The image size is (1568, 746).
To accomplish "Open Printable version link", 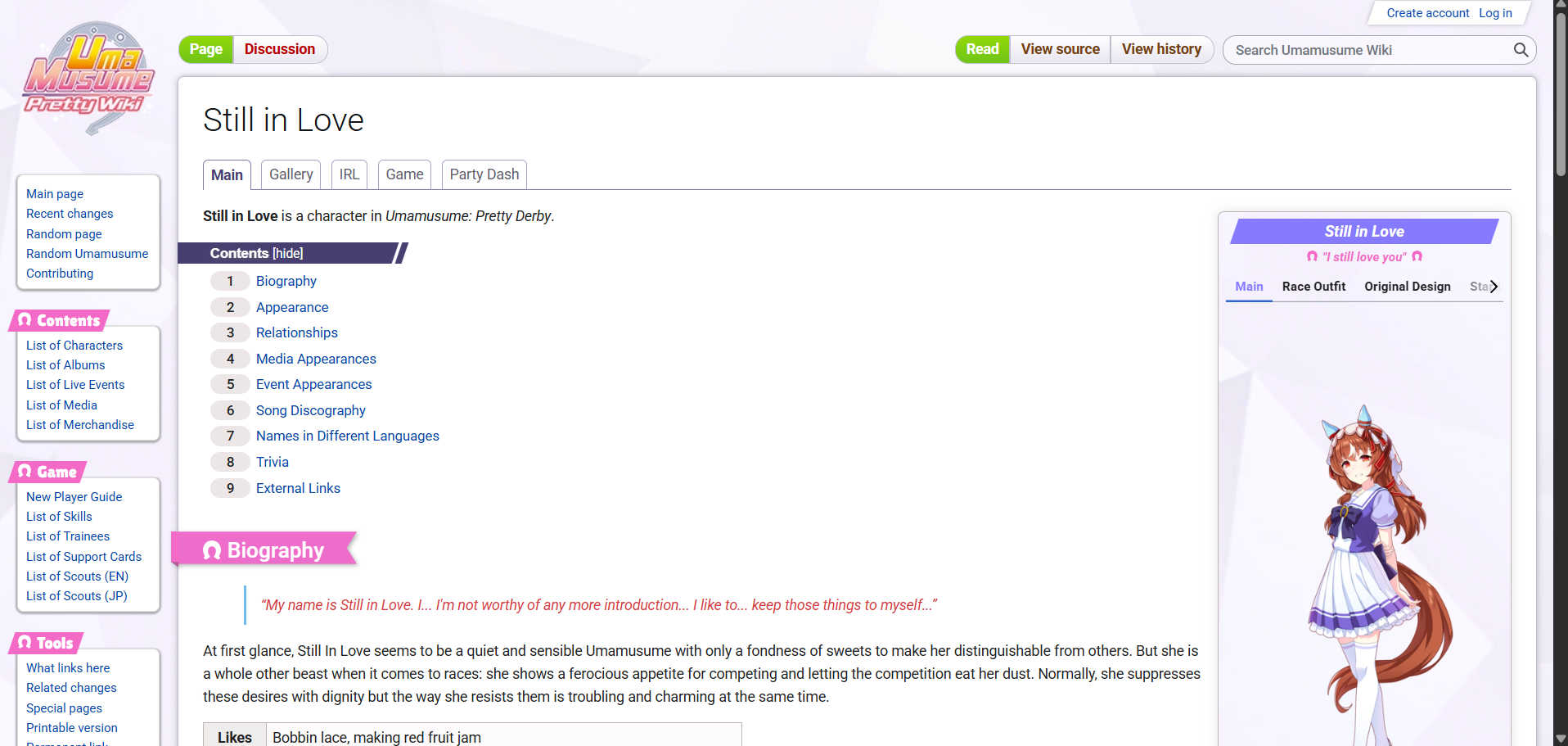I will click(x=72, y=728).
